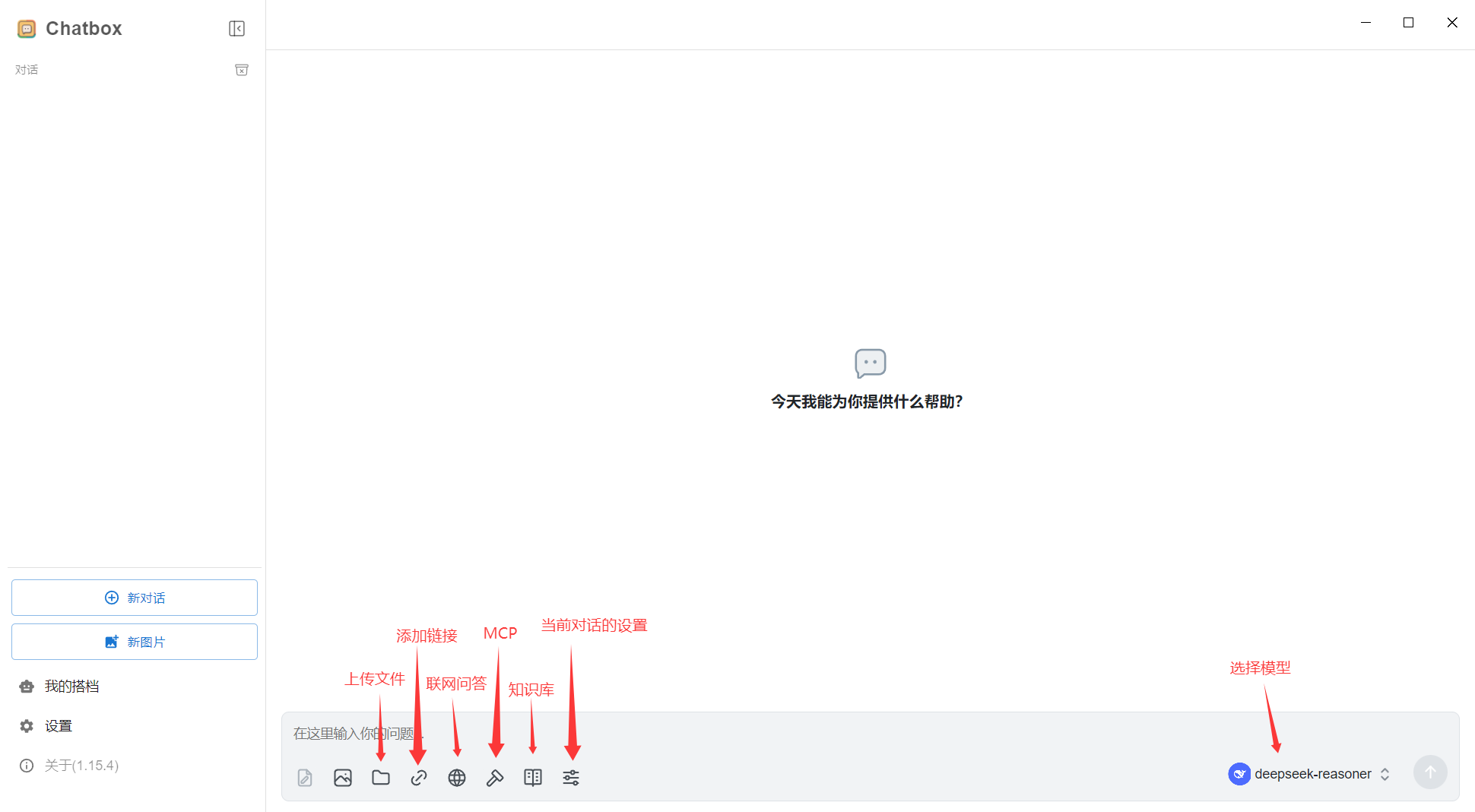Create a new image chat with 新图片
Image resolution: width=1475 pixels, height=812 pixels.
point(135,642)
